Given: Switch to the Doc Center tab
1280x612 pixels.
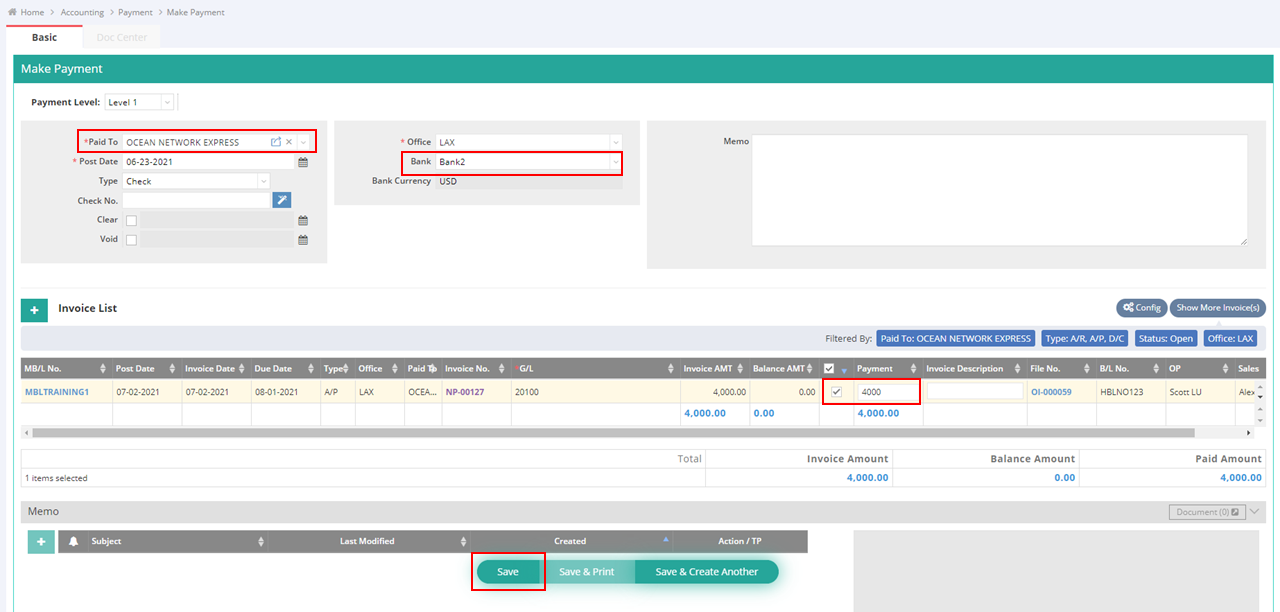Looking at the screenshot, I should click(122, 37).
